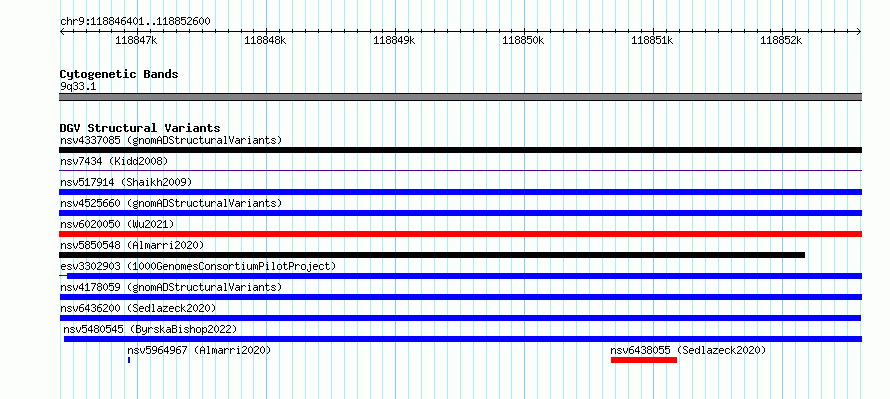Screen dimensions: 890x399
Task: Click the Cytogenetic Bands track title
Action: click(119, 74)
